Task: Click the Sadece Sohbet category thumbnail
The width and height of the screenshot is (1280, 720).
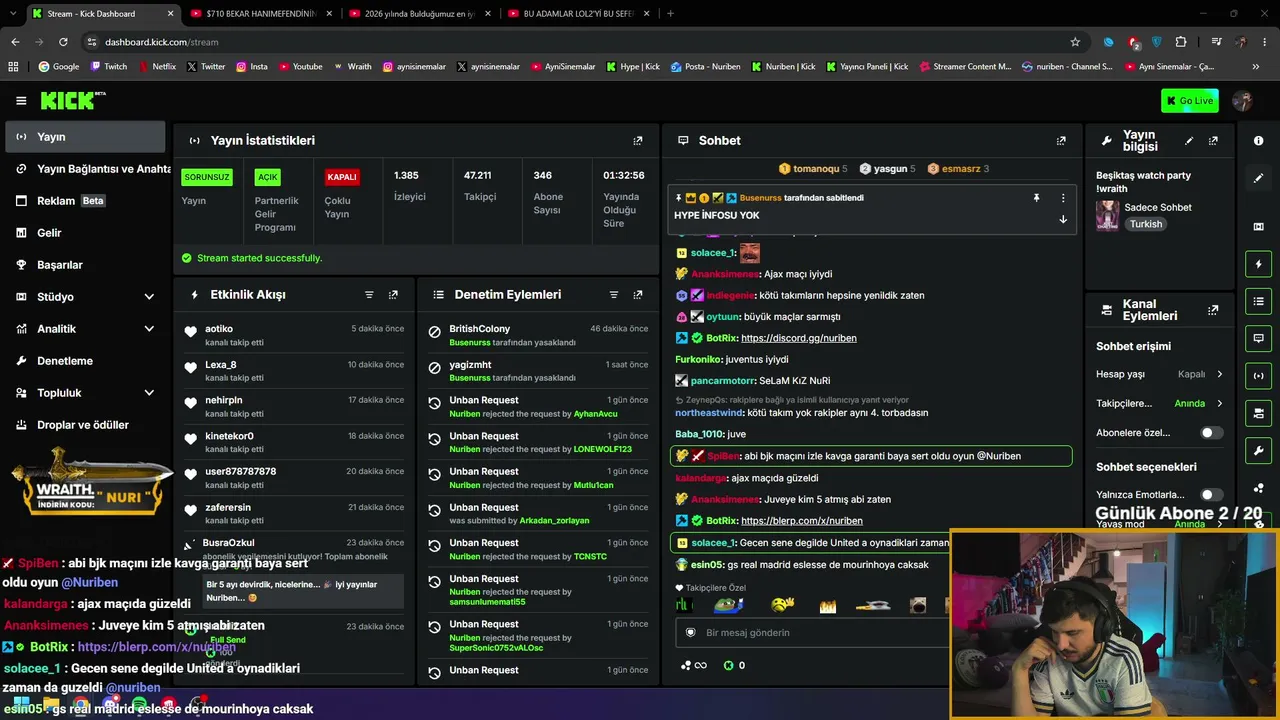Action: (1107, 216)
